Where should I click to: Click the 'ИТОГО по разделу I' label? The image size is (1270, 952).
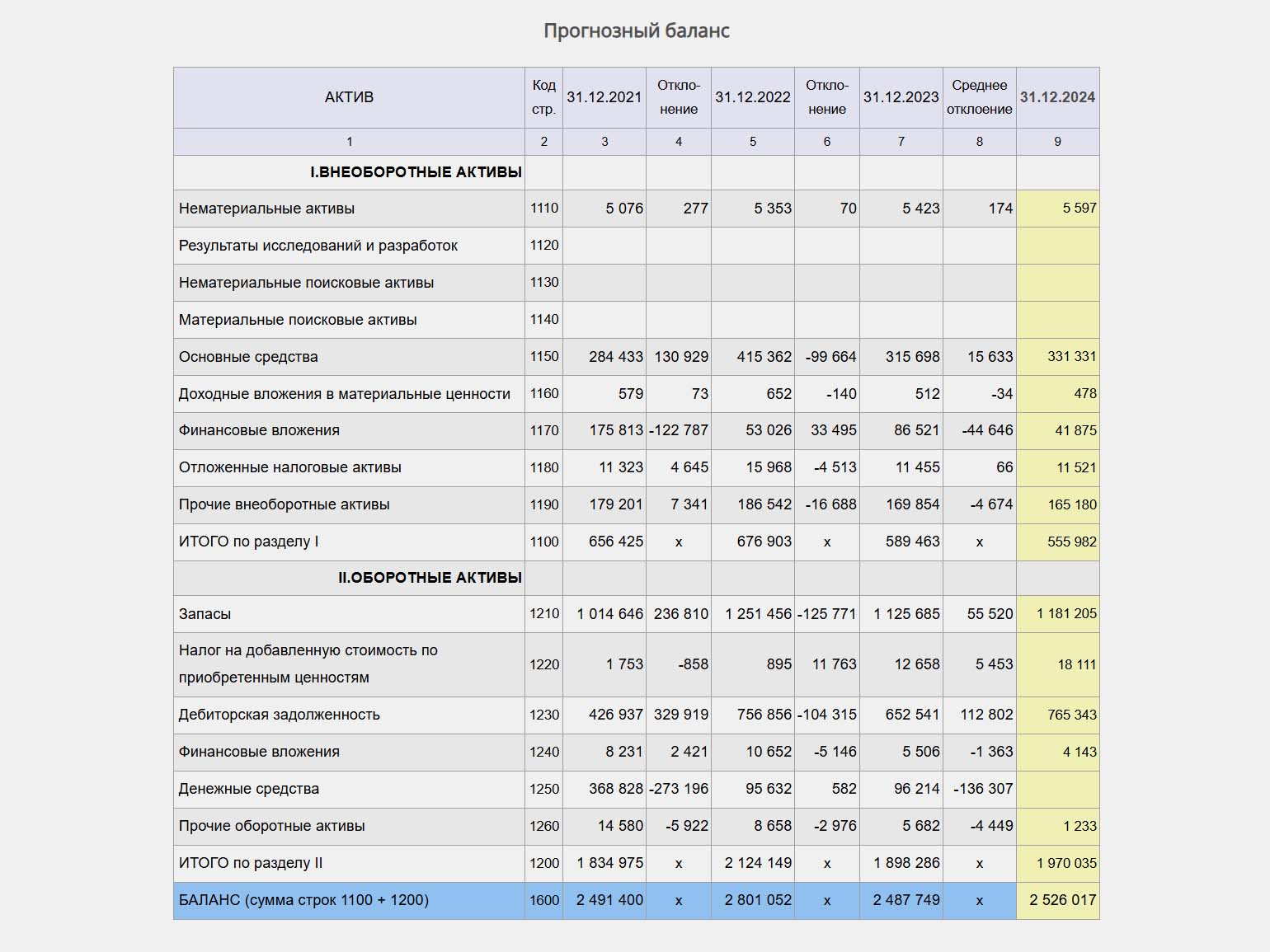pos(248,542)
